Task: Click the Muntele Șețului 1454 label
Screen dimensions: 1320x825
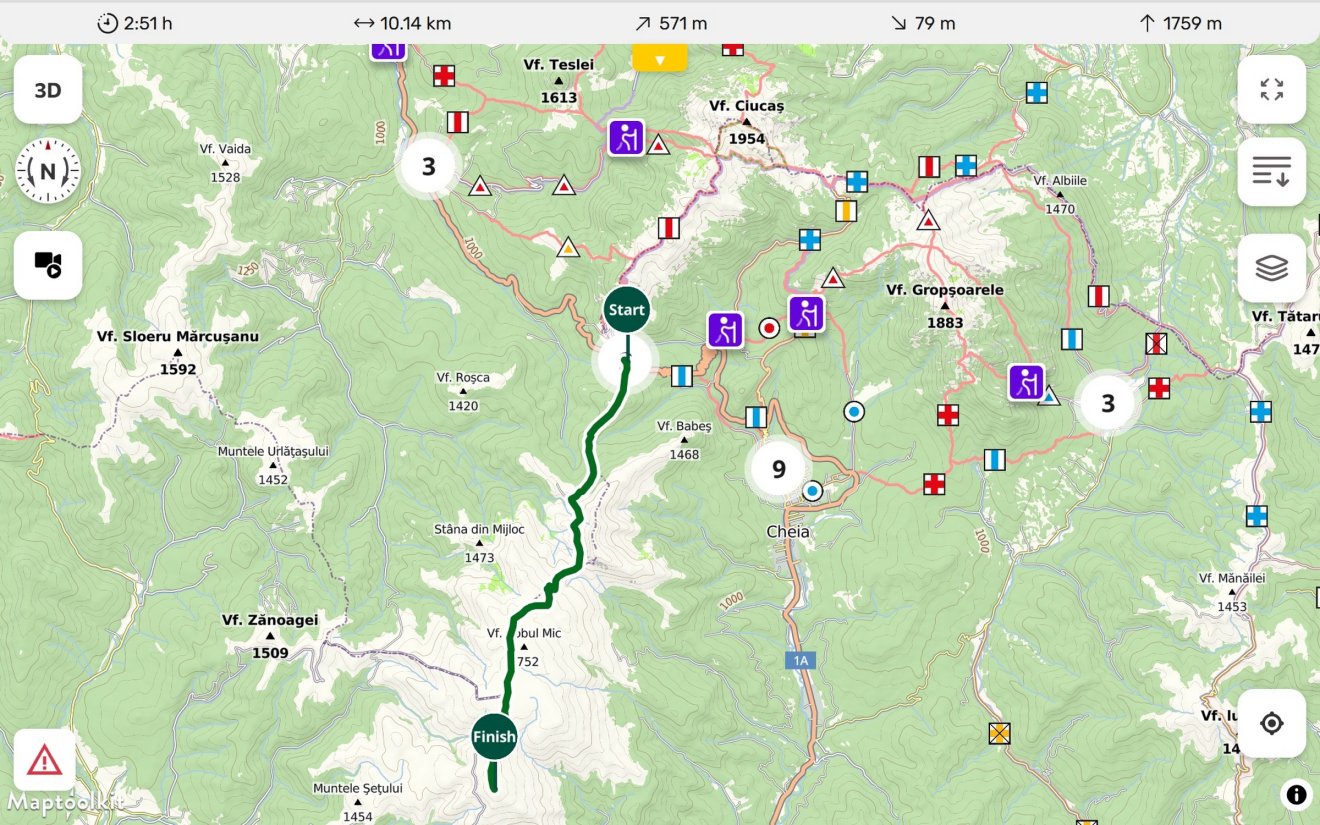Action: 357,803
